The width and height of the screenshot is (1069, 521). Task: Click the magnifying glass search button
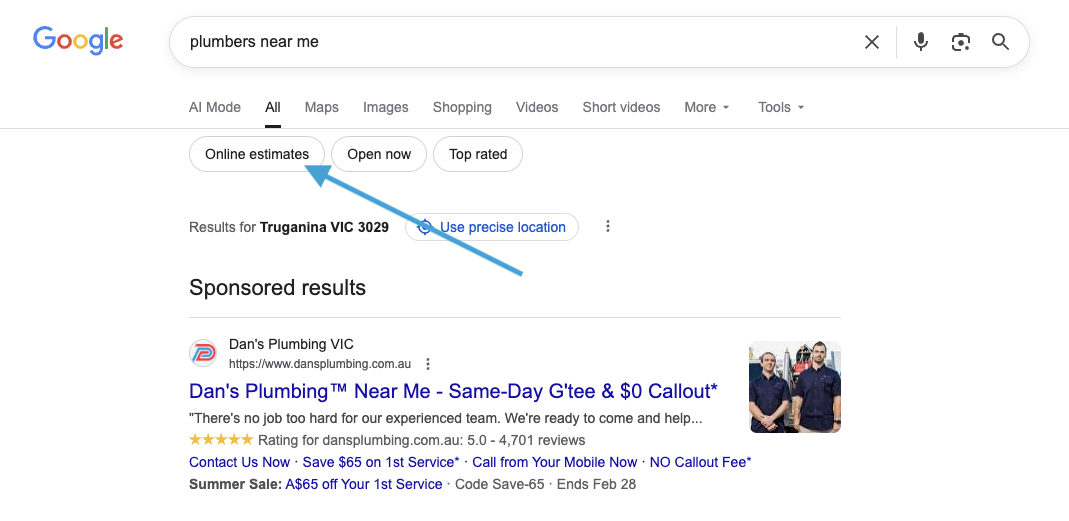coord(1000,42)
